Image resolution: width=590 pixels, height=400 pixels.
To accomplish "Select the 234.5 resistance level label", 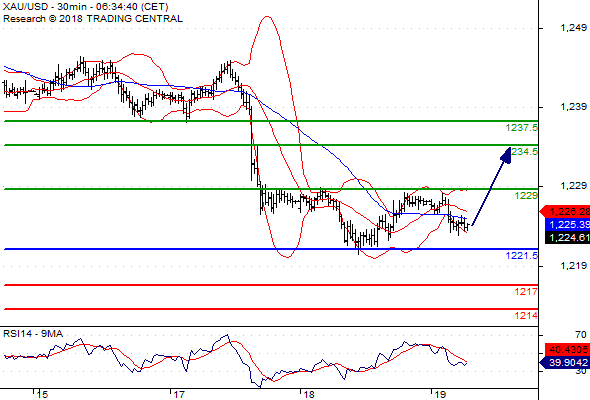I will click(x=525, y=152).
